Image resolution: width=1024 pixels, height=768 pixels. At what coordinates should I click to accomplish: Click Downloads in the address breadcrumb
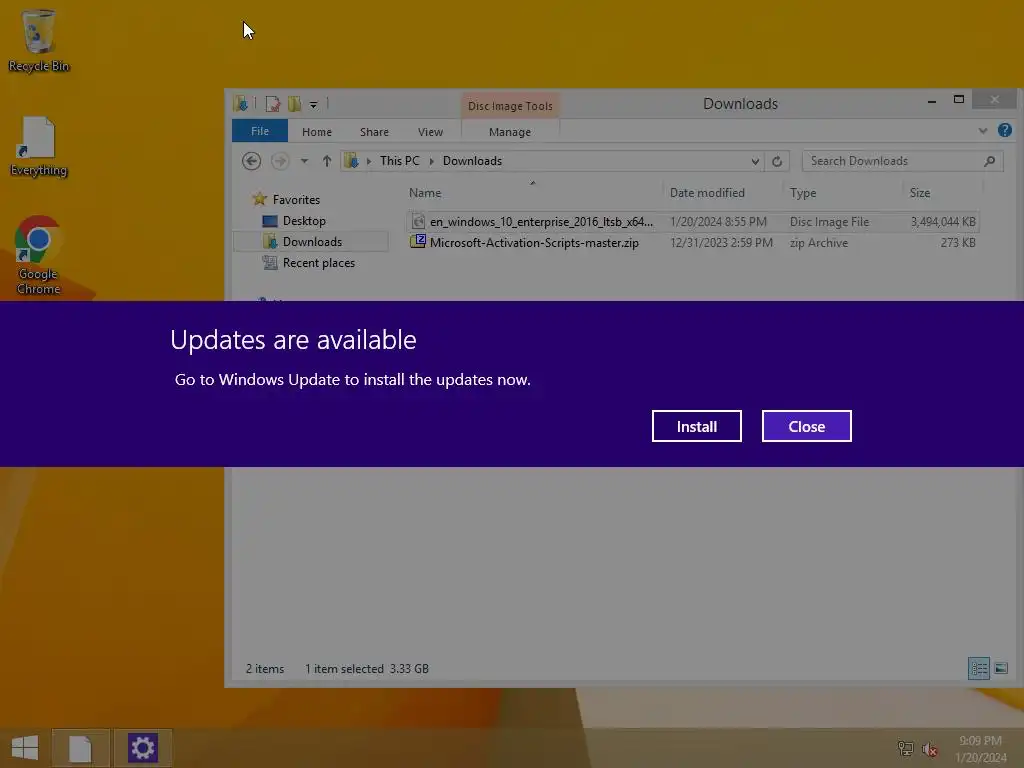tap(472, 161)
